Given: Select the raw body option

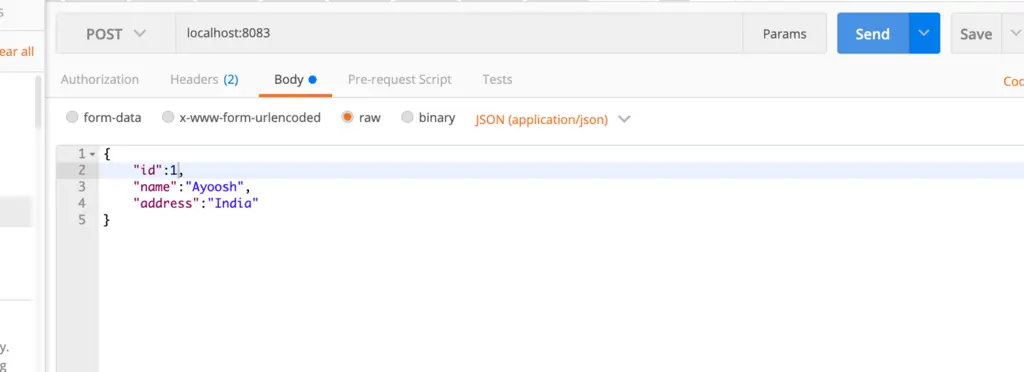Looking at the screenshot, I should coord(361,117).
